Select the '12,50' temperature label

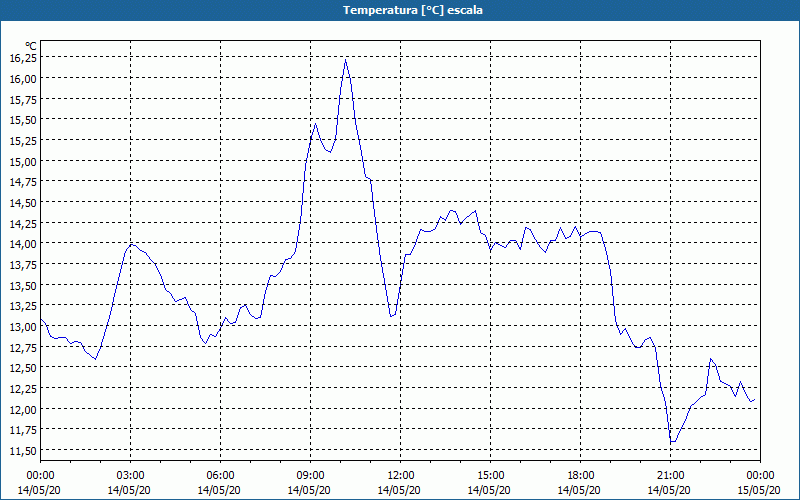pyautogui.click(x=23, y=368)
